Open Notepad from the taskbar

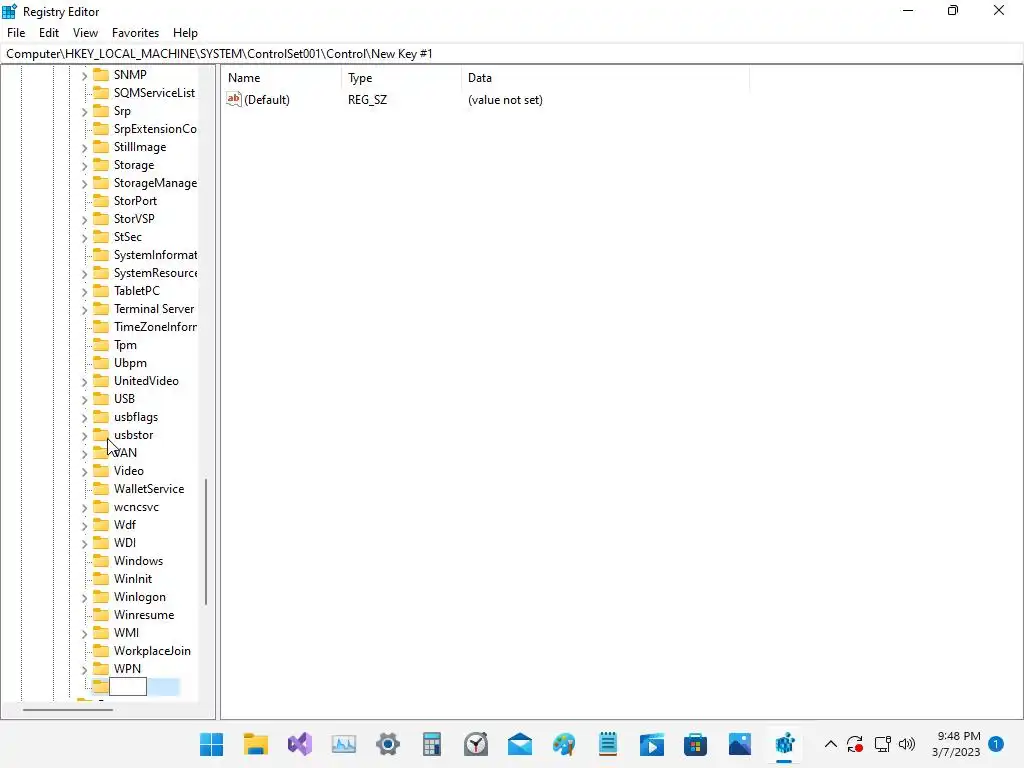click(608, 744)
